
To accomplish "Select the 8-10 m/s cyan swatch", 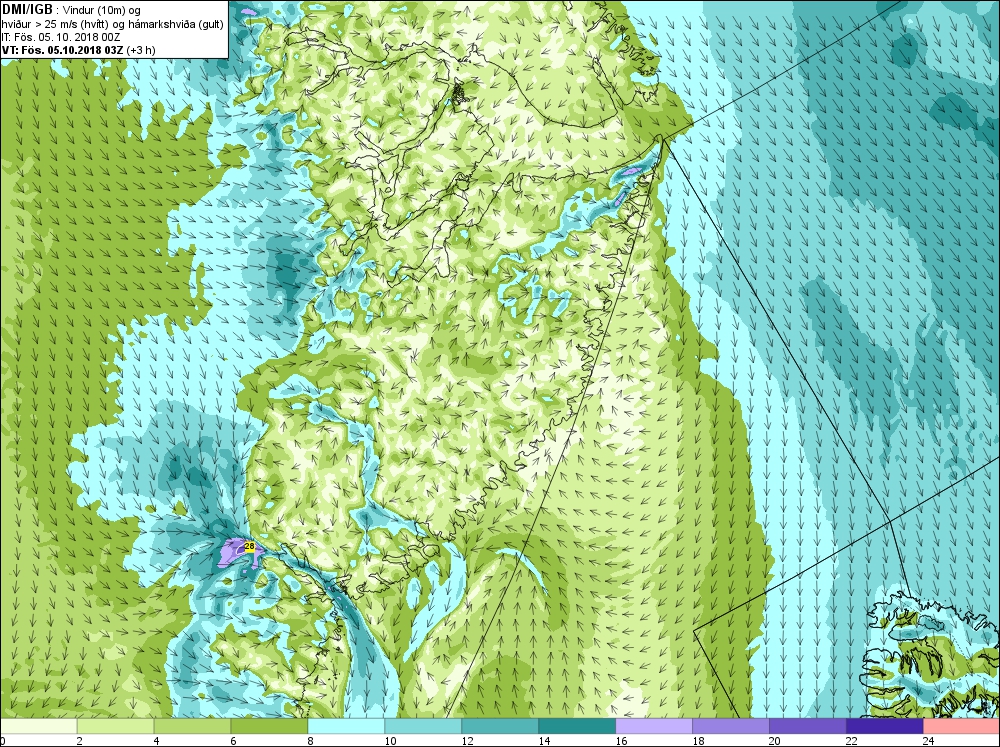I will click(x=346, y=727).
